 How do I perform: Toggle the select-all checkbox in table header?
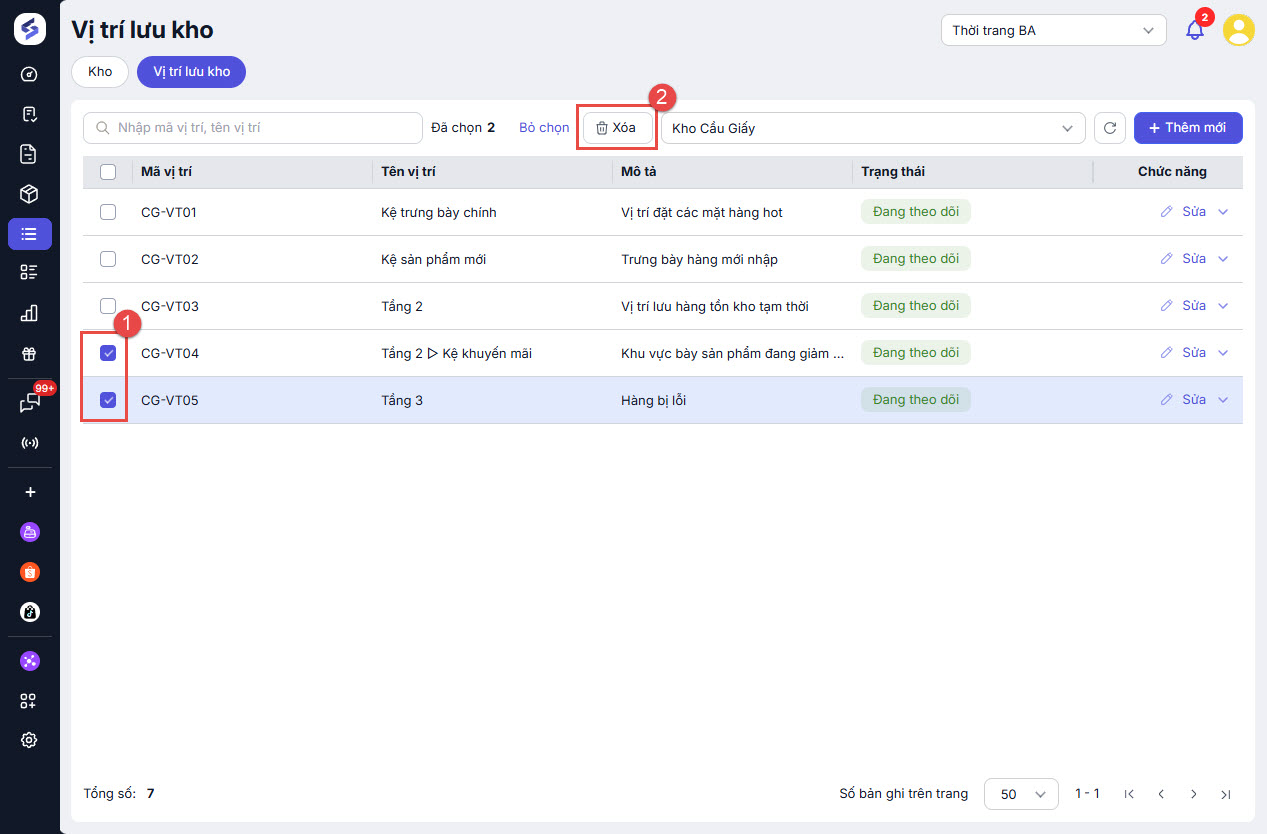[x=108, y=172]
